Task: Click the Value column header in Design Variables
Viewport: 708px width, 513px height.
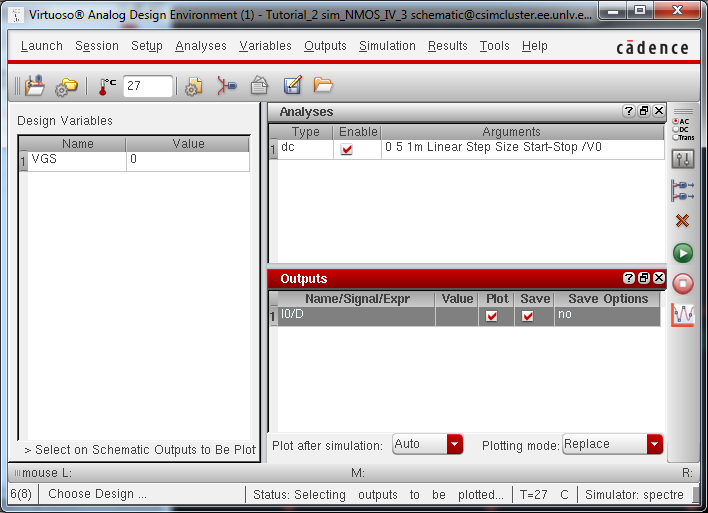Action: click(188, 144)
